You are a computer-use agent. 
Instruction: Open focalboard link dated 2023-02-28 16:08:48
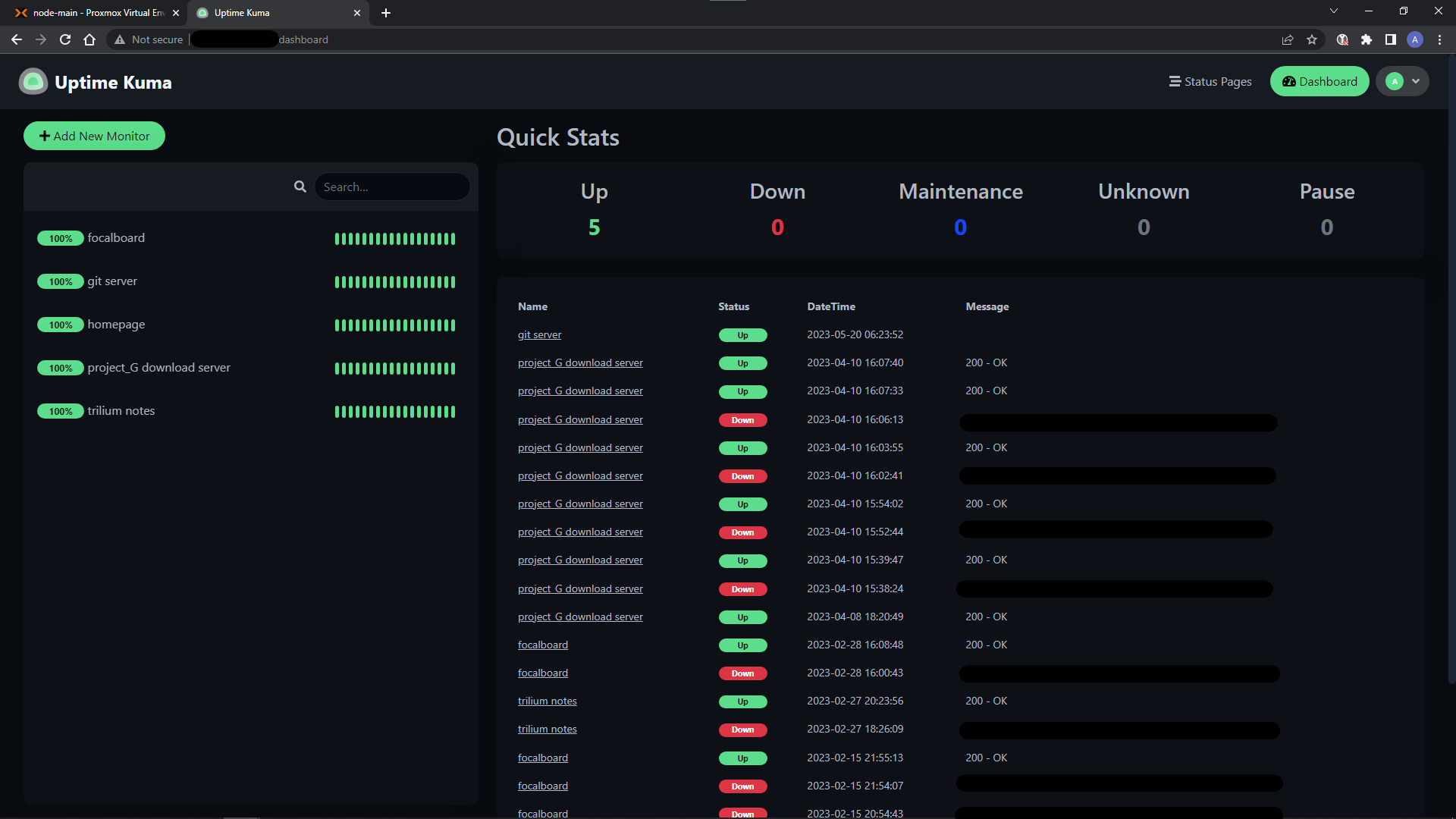[543, 645]
